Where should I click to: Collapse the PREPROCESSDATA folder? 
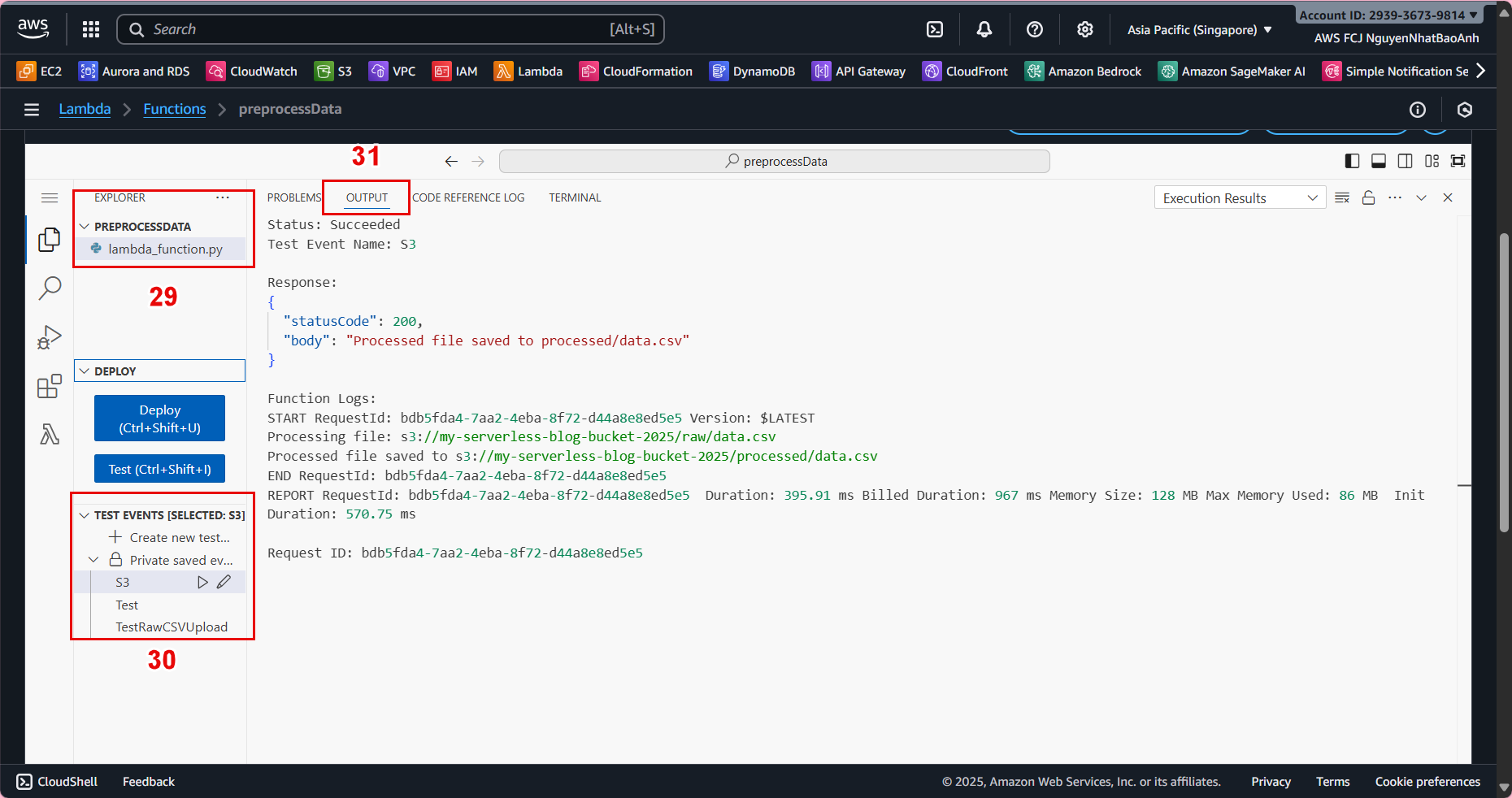coord(85,226)
